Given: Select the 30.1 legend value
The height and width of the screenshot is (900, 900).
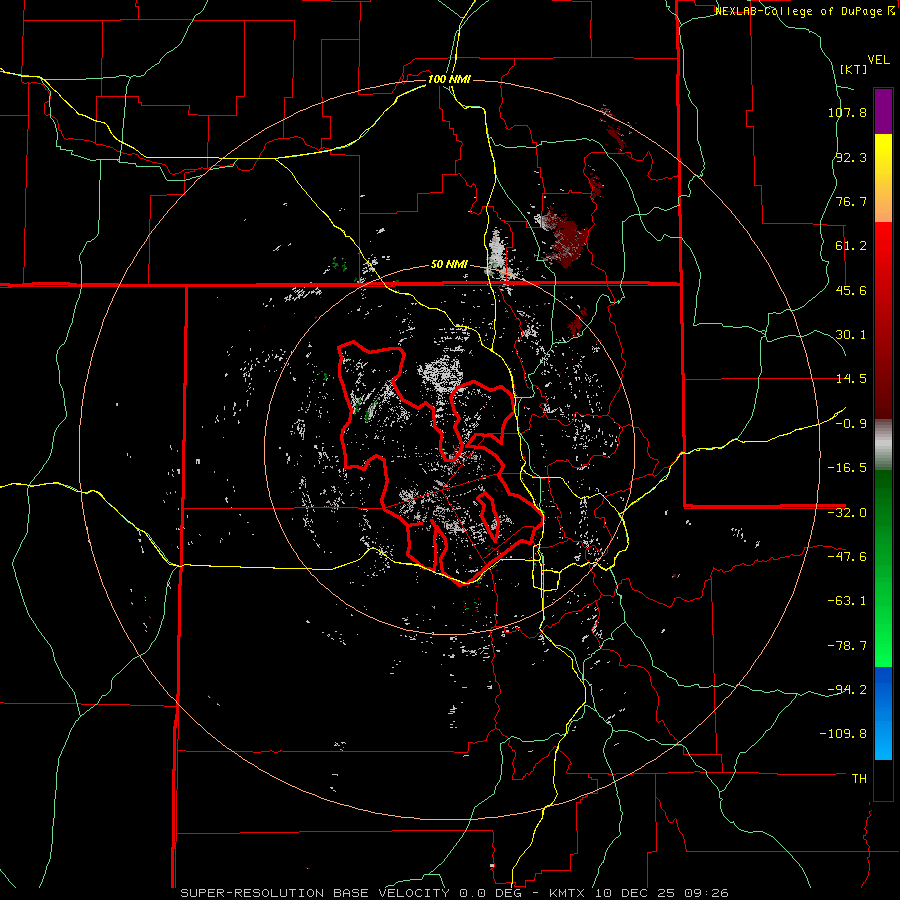Looking at the screenshot, I should 851,335.
